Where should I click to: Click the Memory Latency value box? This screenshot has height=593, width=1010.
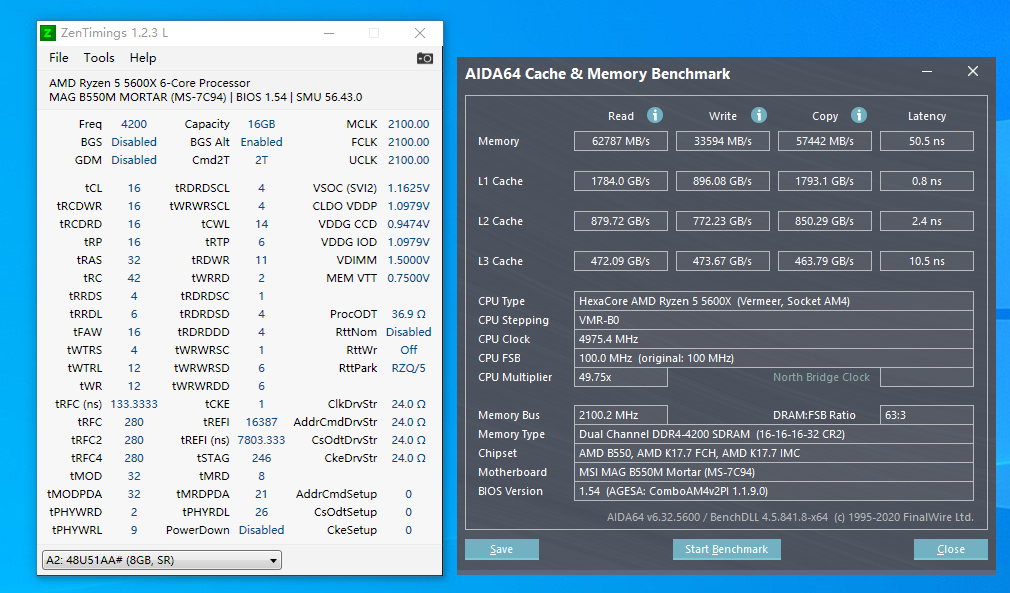926,141
